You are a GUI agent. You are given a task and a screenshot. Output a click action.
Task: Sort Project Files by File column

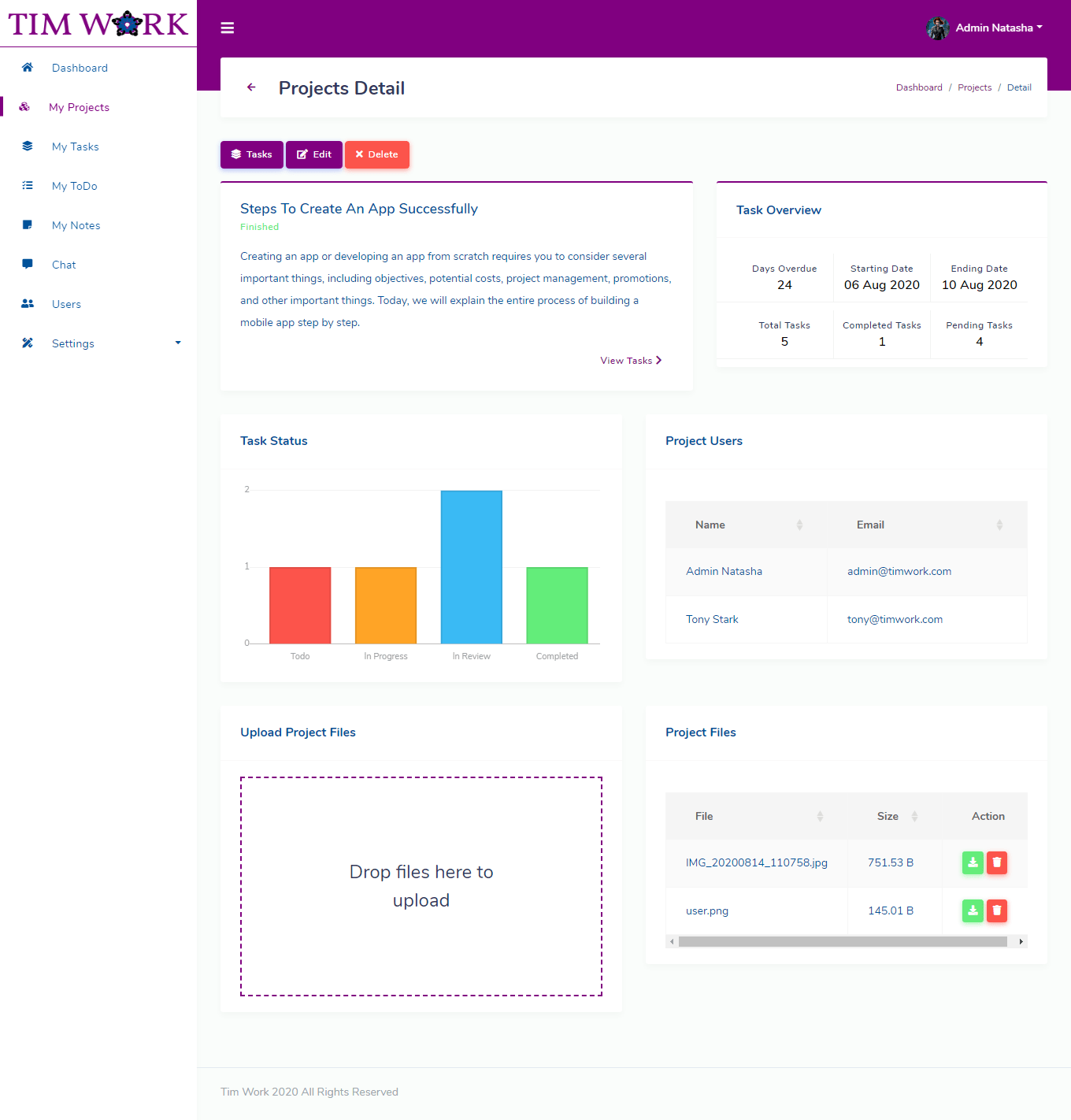point(757,816)
